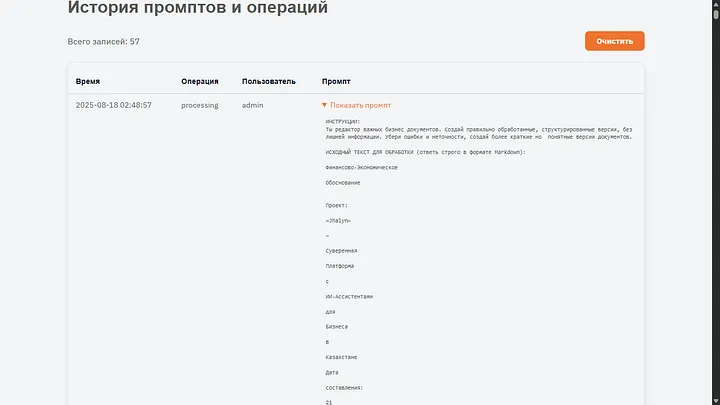Image resolution: width=720 pixels, height=405 pixels.
Task: Click the 2025-08-18 02:48:57 timestamp cell
Action: pyautogui.click(x=113, y=105)
